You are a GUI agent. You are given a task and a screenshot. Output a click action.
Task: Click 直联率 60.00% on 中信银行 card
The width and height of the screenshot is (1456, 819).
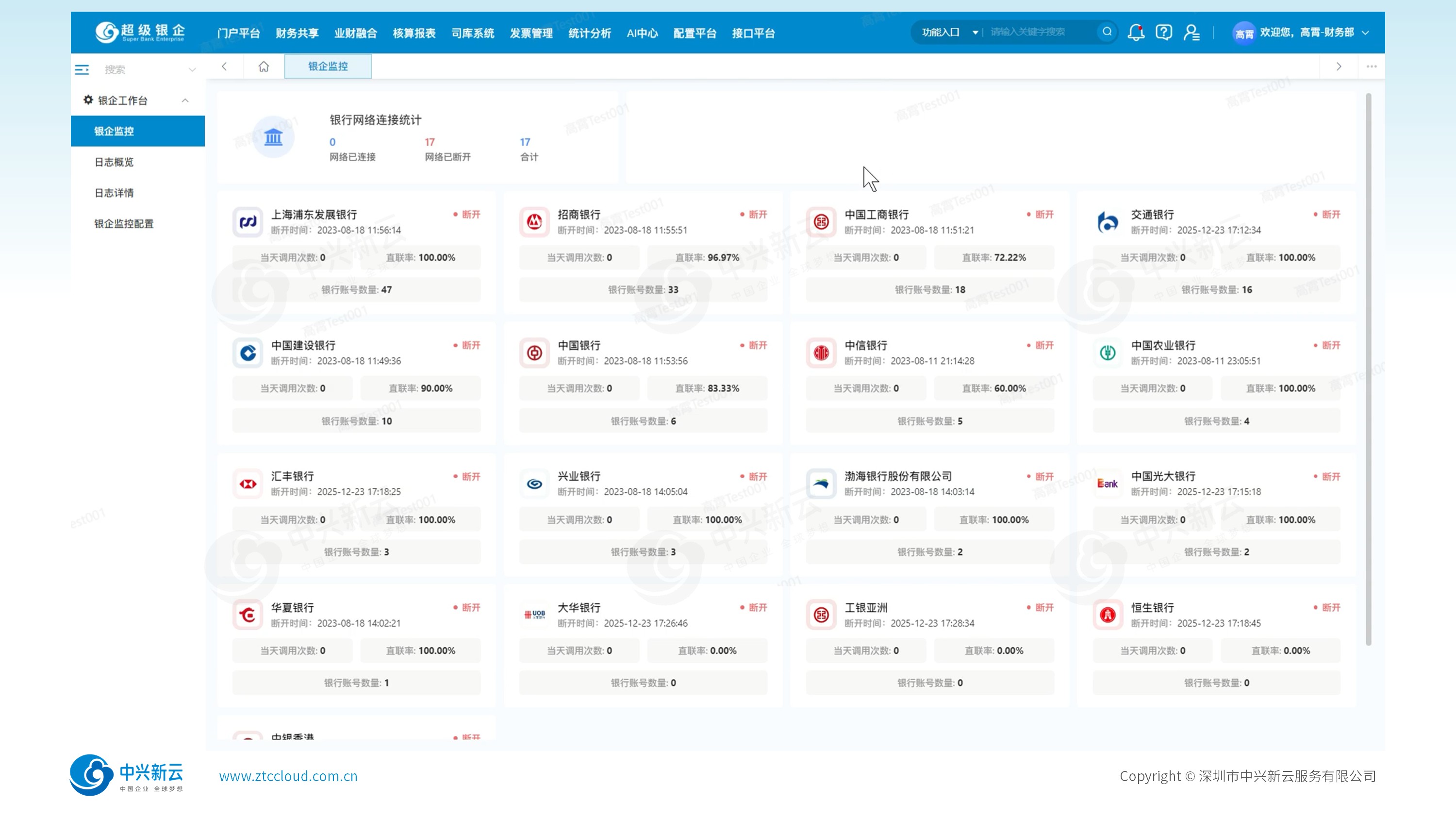click(x=994, y=389)
